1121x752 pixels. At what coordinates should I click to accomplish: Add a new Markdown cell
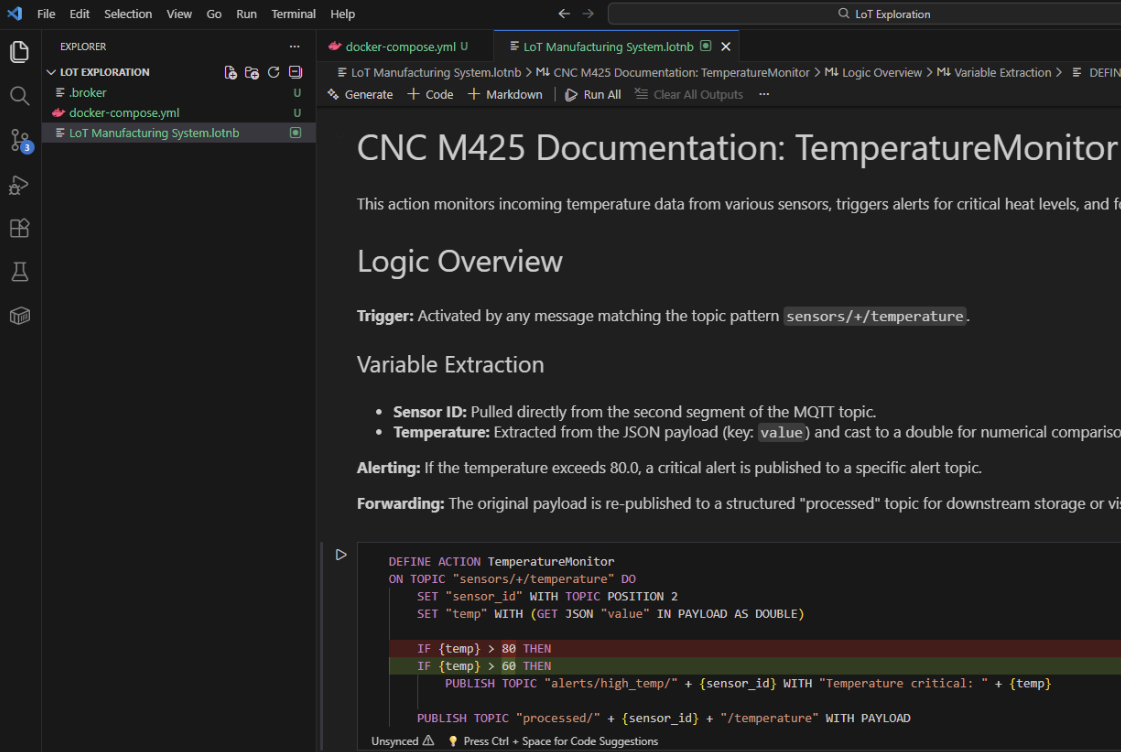click(x=505, y=94)
